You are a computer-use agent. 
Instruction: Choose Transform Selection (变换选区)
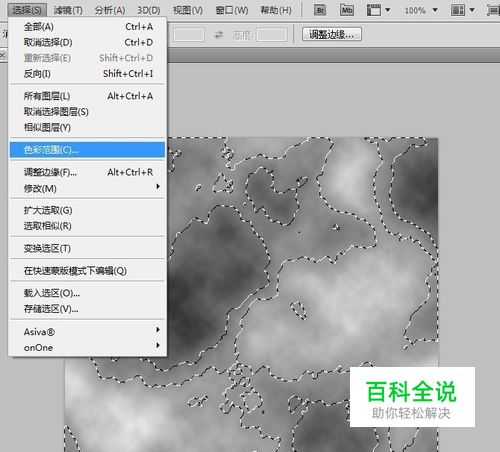click(x=88, y=248)
